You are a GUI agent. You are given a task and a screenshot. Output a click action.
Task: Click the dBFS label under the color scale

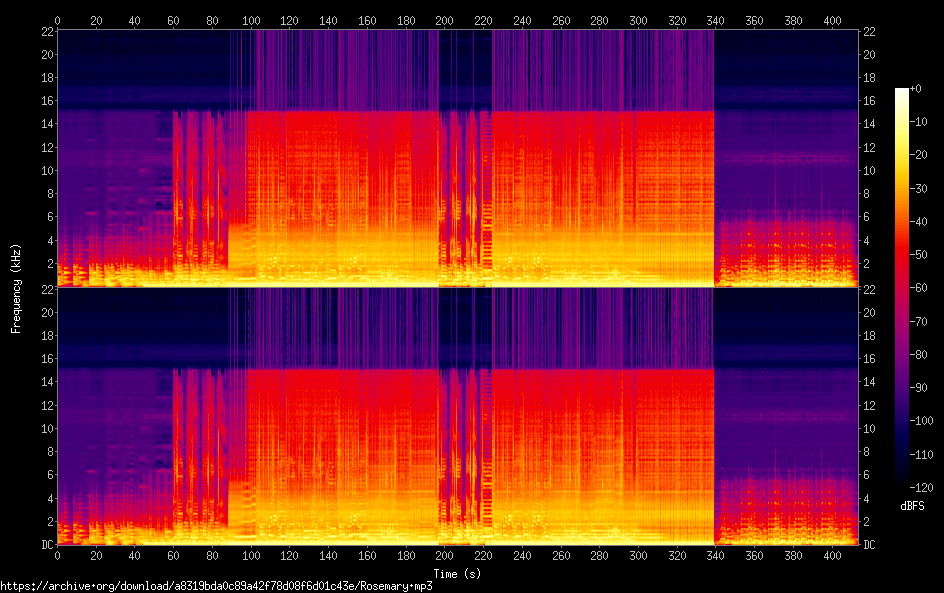click(912, 507)
